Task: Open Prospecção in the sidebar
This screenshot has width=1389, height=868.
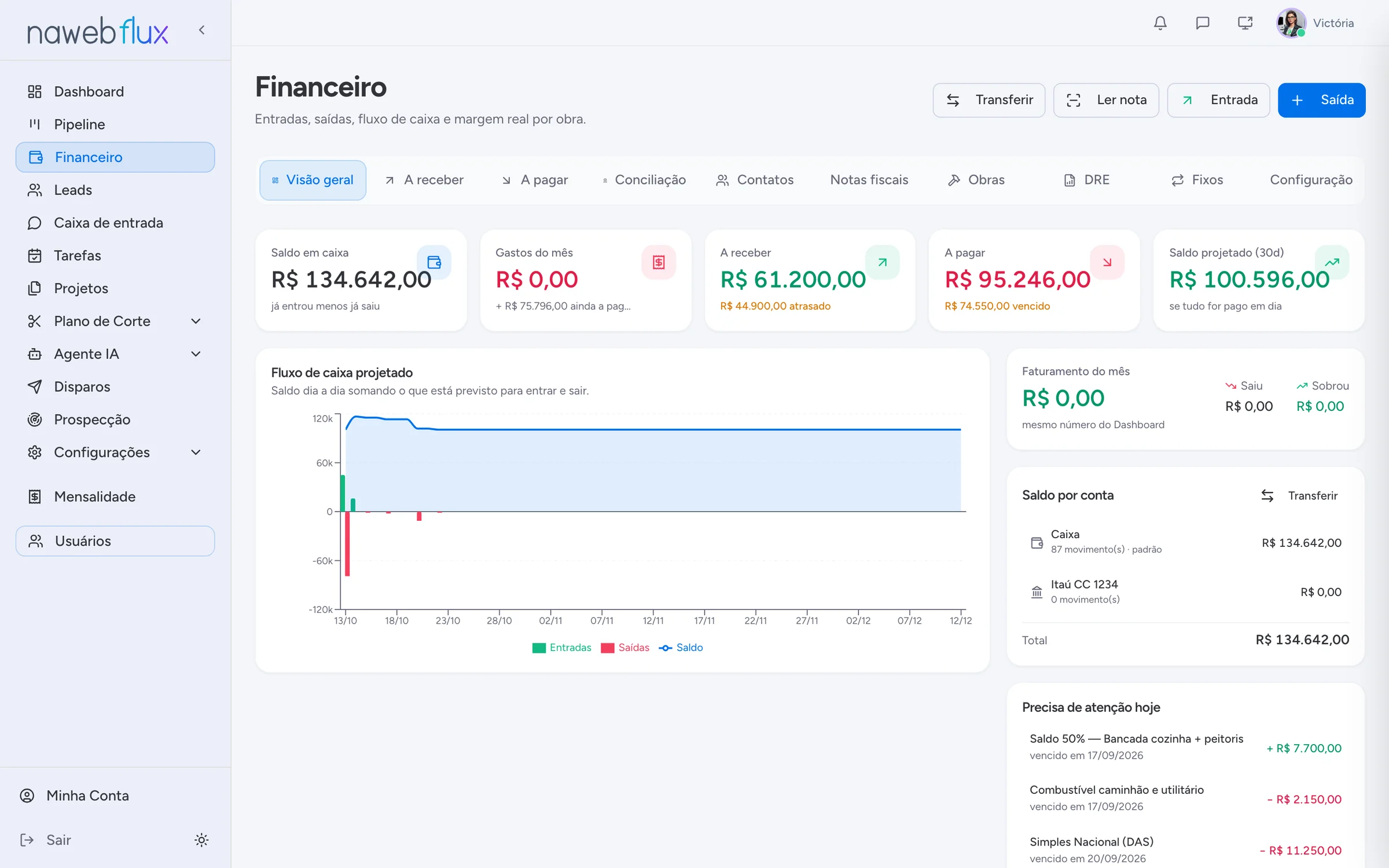Action: (x=115, y=420)
